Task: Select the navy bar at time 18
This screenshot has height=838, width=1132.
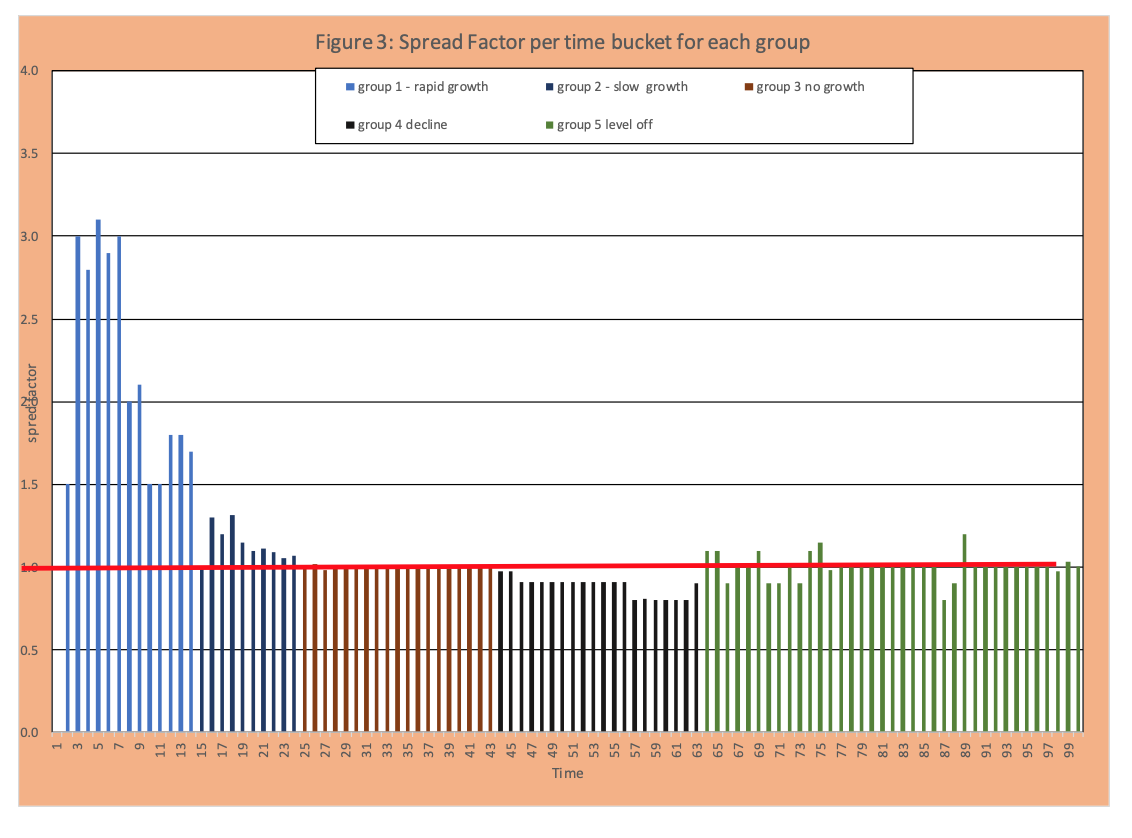Action: [232, 624]
